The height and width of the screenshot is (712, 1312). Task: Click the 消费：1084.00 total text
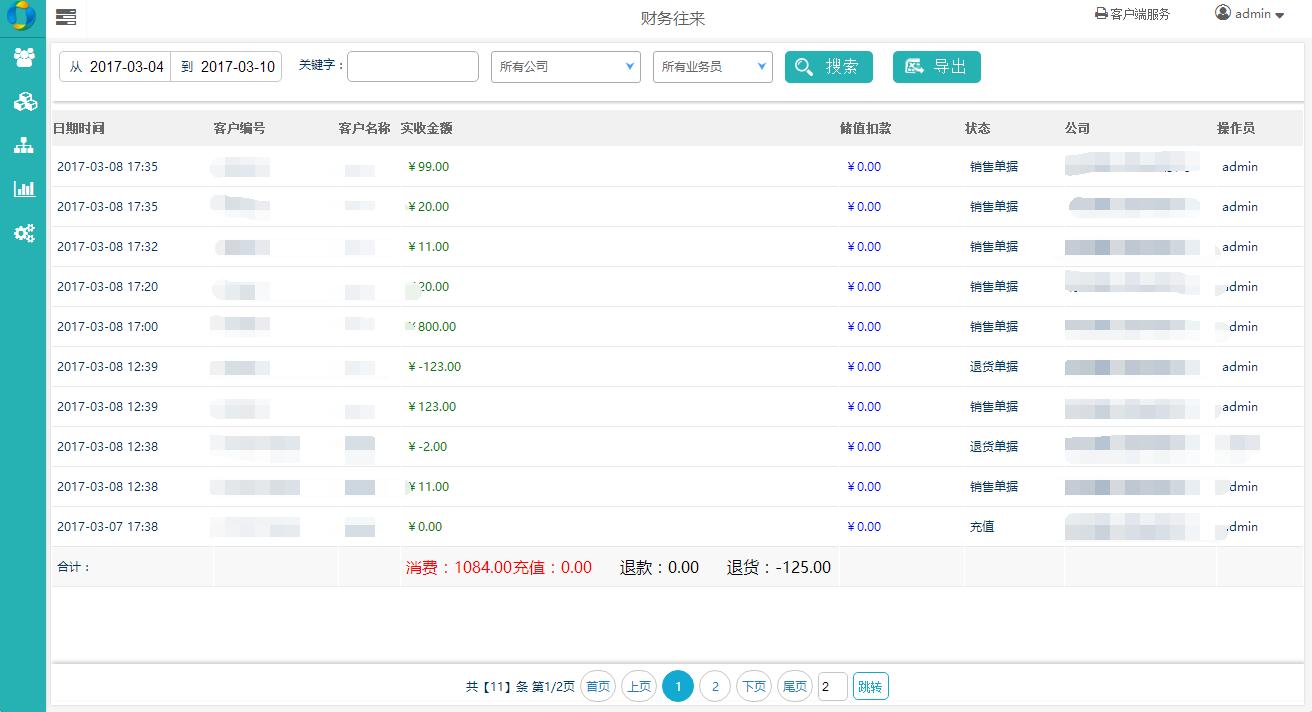pyautogui.click(x=459, y=567)
